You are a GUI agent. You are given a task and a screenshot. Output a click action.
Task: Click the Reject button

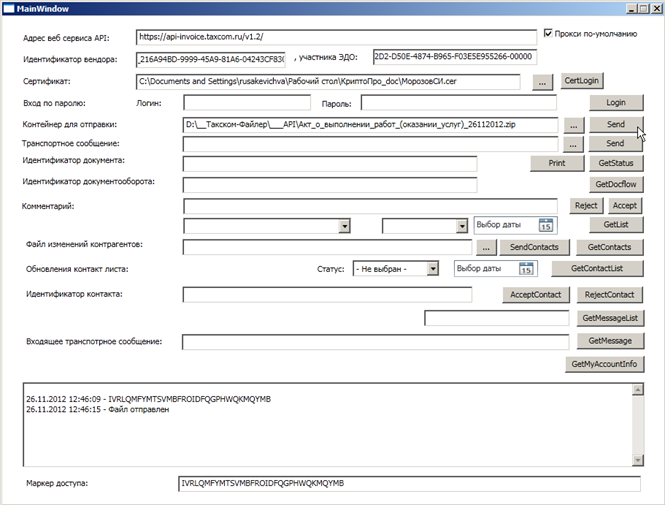point(585,205)
